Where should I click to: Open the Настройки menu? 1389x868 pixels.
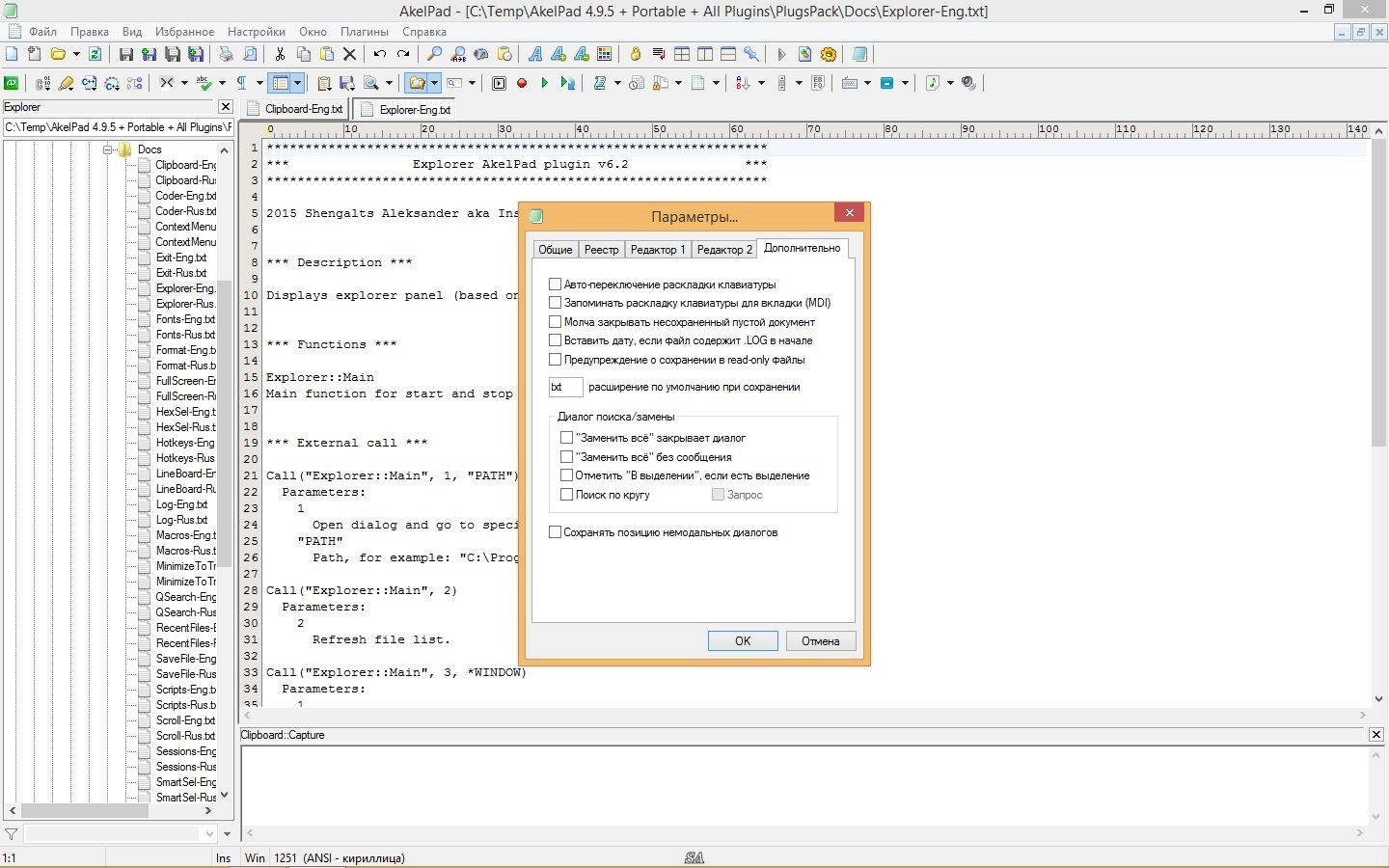(256, 32)
